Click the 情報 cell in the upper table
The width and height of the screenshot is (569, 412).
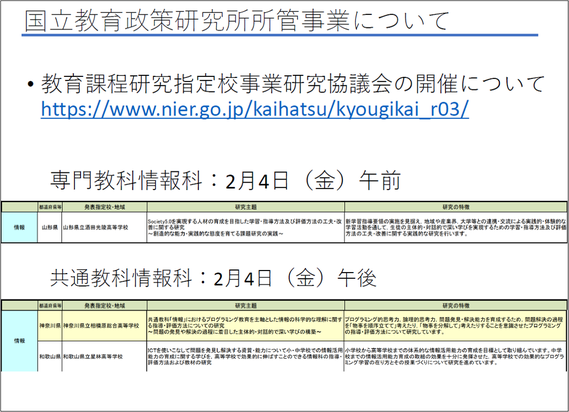coord(19,227)
